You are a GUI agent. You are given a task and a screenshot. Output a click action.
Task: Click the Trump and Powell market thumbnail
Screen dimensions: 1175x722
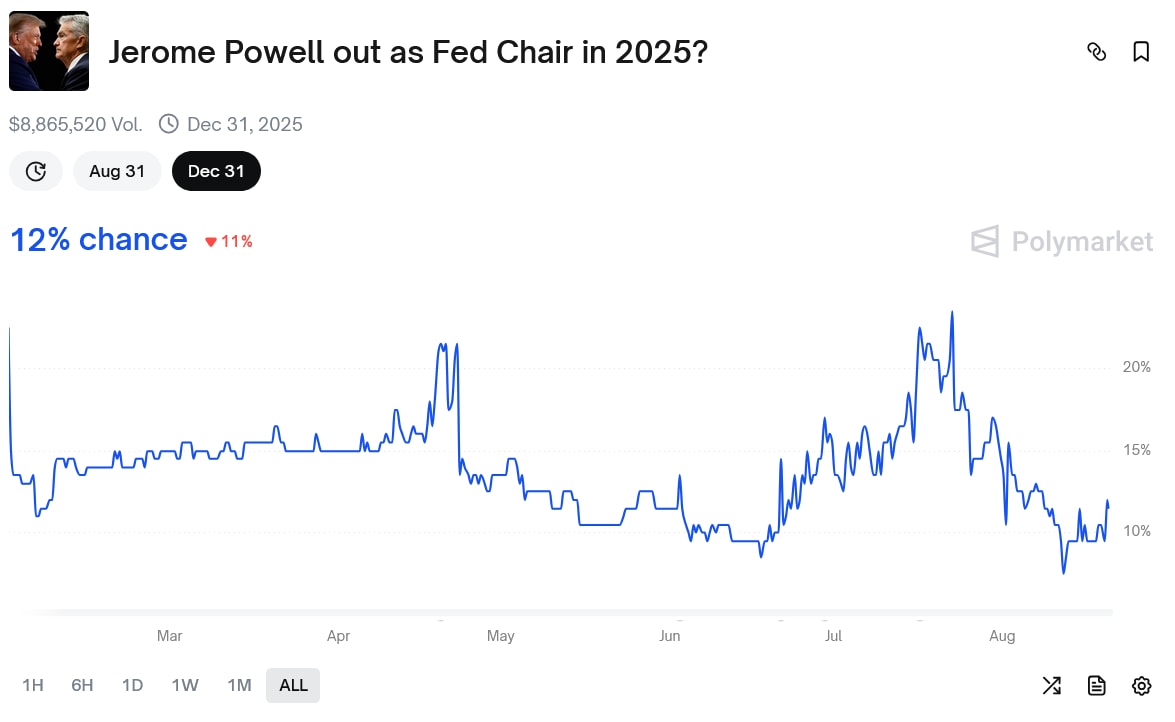pyautogui.click(x=49, y=52)
